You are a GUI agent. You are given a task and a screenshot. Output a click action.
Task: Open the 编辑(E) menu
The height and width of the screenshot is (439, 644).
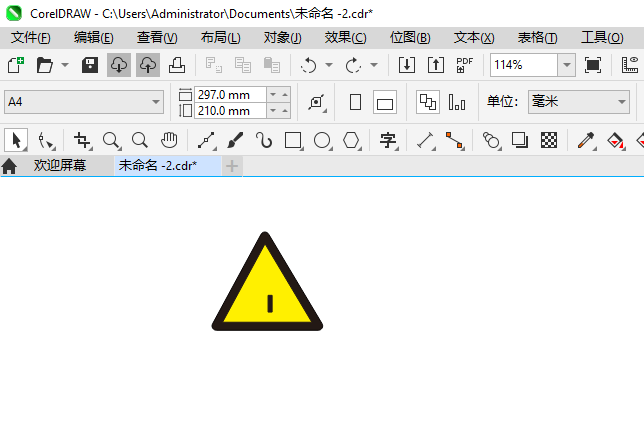pyautogui.click(x=94, y=38)
